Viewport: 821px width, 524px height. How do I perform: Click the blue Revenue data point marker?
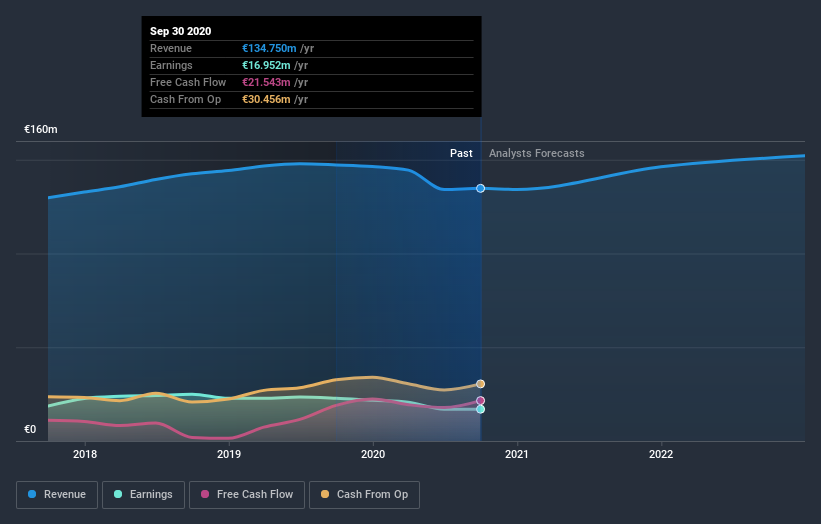pos(480,188)
